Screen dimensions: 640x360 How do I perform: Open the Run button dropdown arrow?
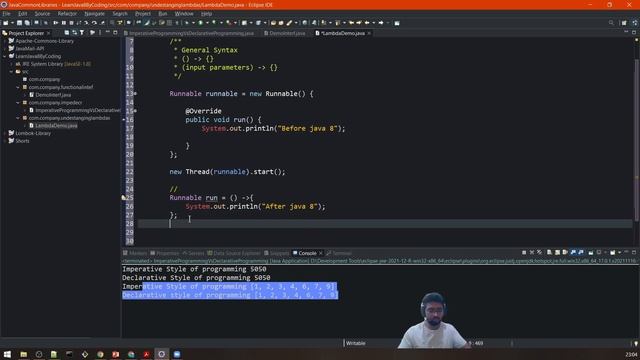(207, 23)
